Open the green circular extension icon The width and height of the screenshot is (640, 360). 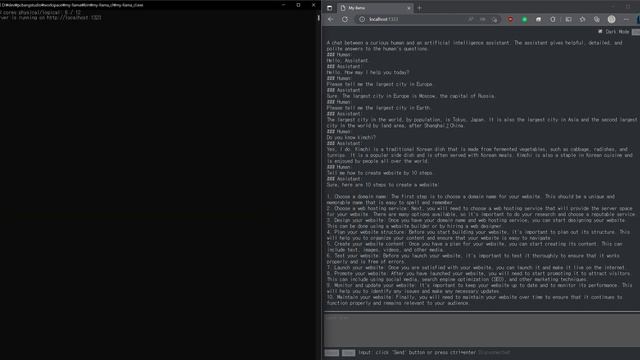(524, 19)
